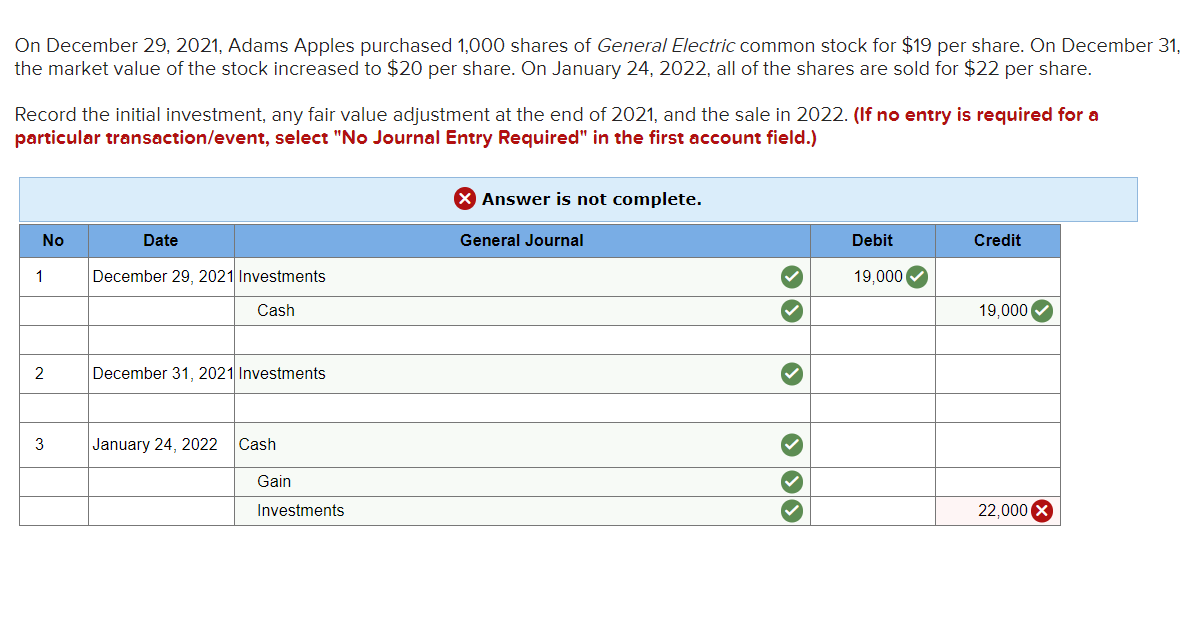This screenshot has height=623, width=1185.
Task: Click green checkmark on the Gain row
Action: click(x=791, y=482)
